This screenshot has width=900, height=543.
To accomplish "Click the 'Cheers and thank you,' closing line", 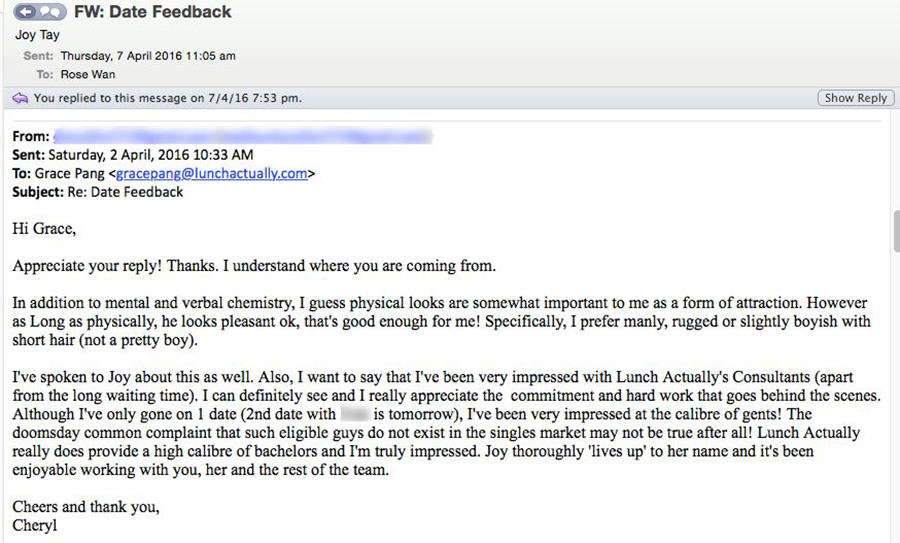I will point(85,506).
